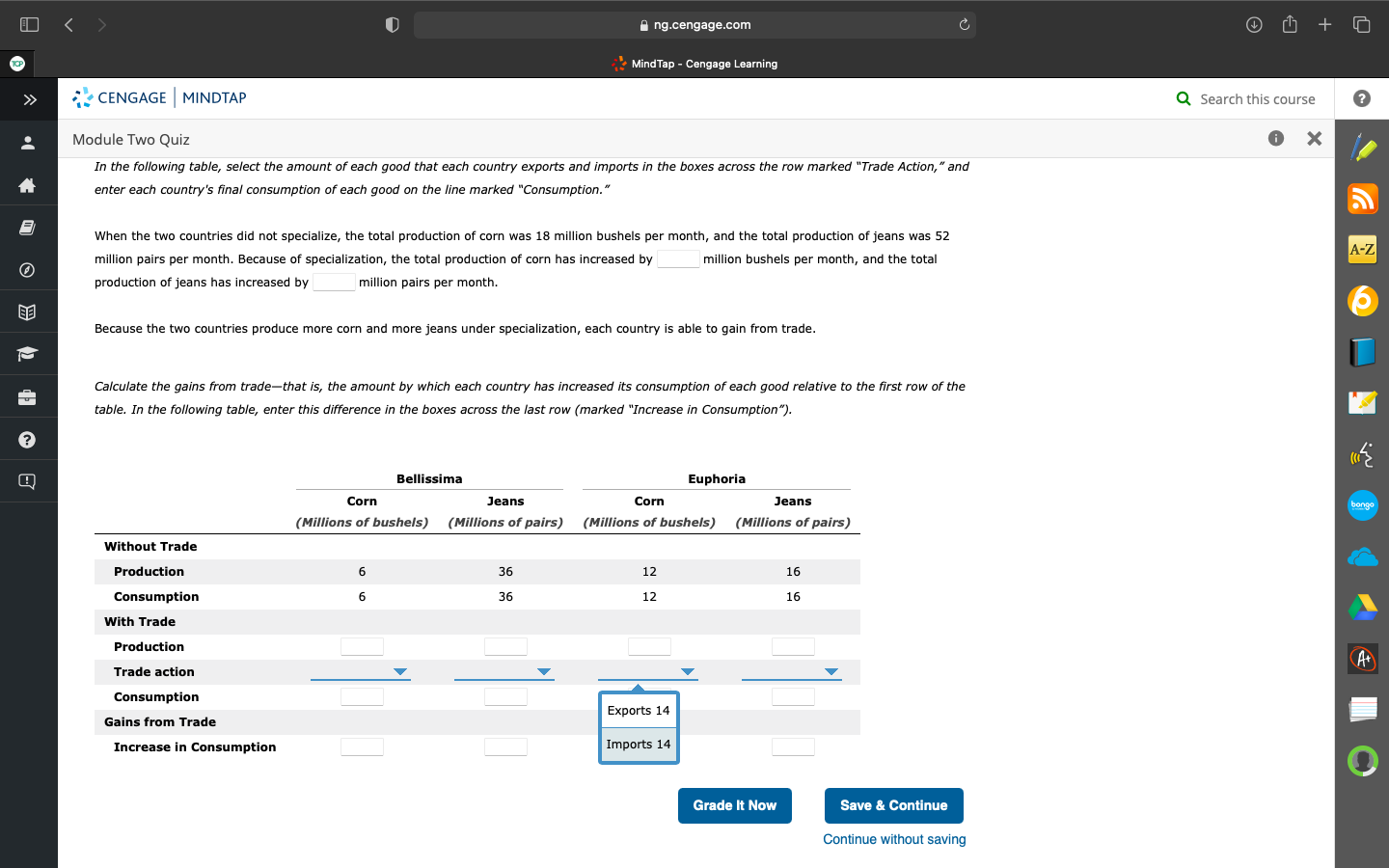
Task: Click Euphoria jeans increase in consumption box
Action: click(793, 746)
